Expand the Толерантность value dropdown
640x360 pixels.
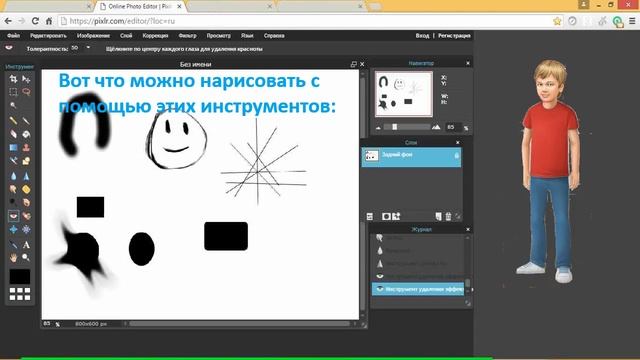(88, 48)
